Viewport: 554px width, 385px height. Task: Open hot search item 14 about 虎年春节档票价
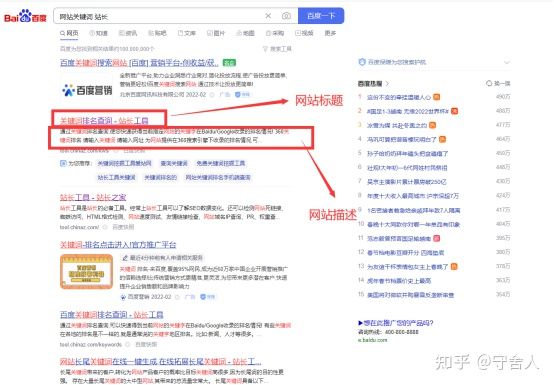[399, 281]
